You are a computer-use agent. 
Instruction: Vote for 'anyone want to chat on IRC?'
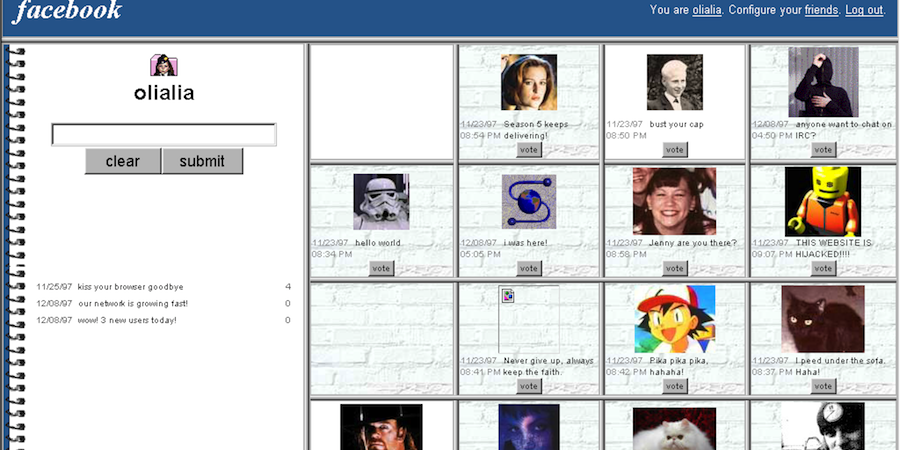tap(823, 150)
